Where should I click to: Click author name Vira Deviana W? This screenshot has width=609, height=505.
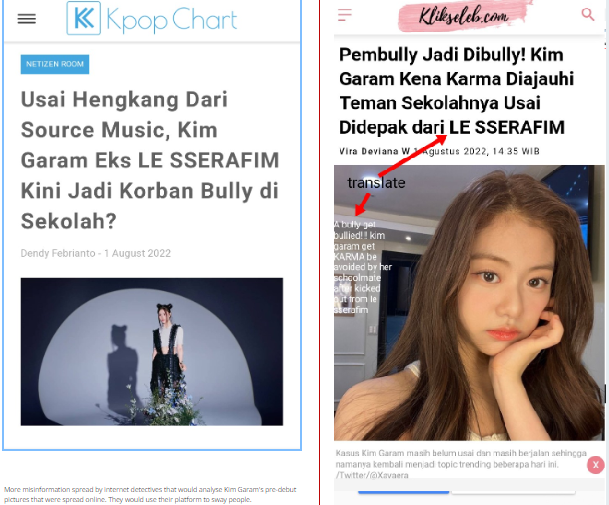pos(374,151)
